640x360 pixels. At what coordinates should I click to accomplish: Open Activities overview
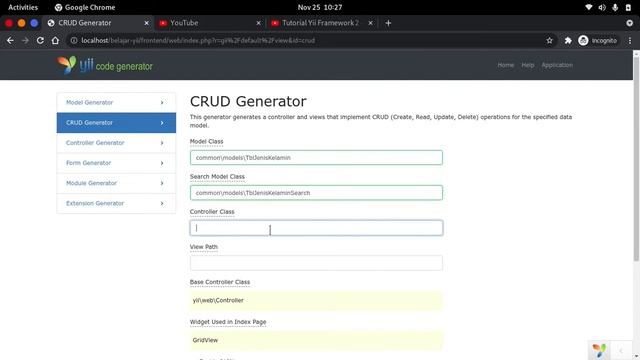(23, 7)
